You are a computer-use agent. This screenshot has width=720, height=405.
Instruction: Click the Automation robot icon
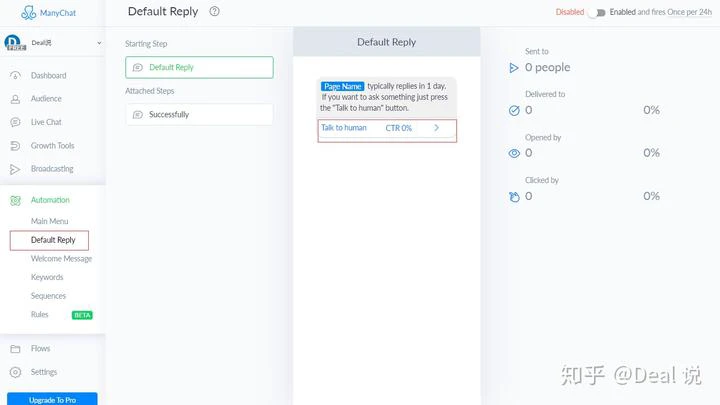tap(15, 200)
